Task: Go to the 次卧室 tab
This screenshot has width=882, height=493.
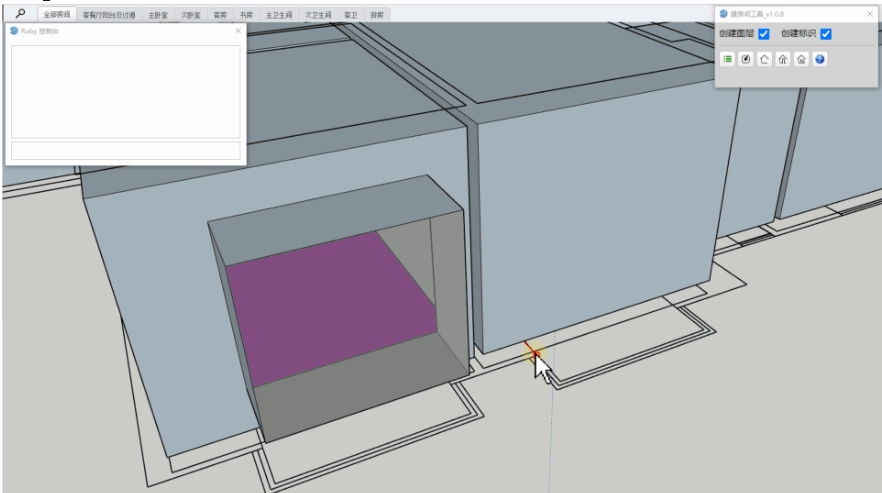Action: pyautogui.click(x=190, y=16)
